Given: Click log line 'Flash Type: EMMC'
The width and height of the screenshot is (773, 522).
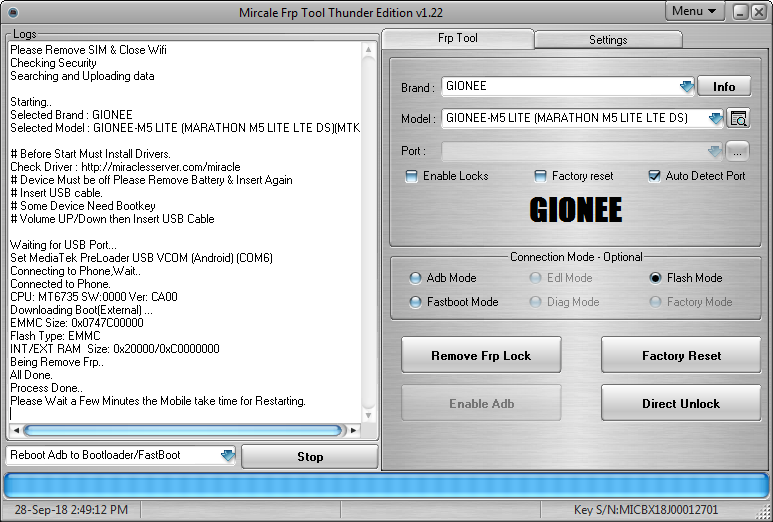Looking at the screenshot, I should pyautogui.click(x=55, y=336).
